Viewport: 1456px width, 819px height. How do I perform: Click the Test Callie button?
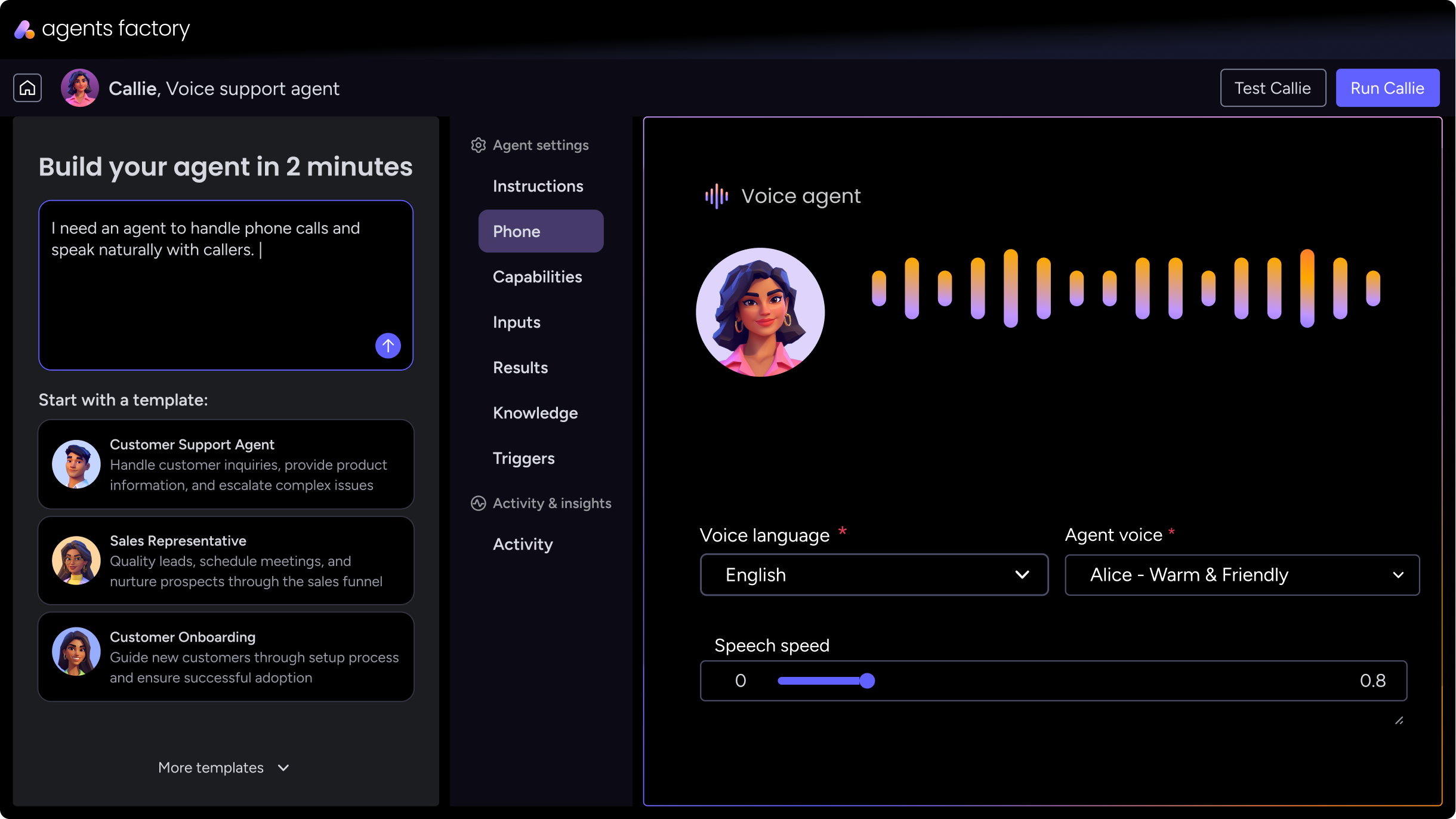(x=1272, y=88)
